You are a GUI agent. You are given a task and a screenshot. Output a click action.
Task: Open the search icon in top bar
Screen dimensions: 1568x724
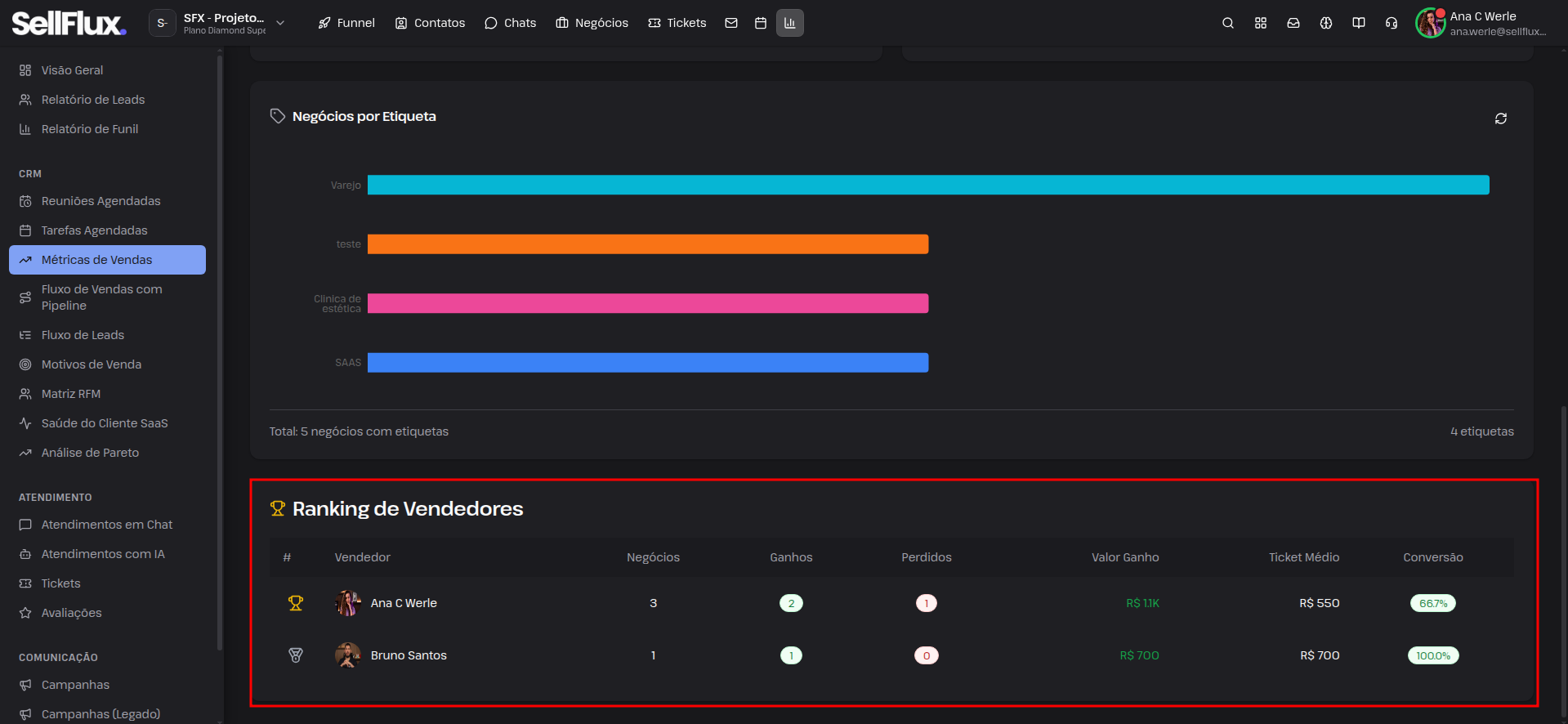[1227, 23]
